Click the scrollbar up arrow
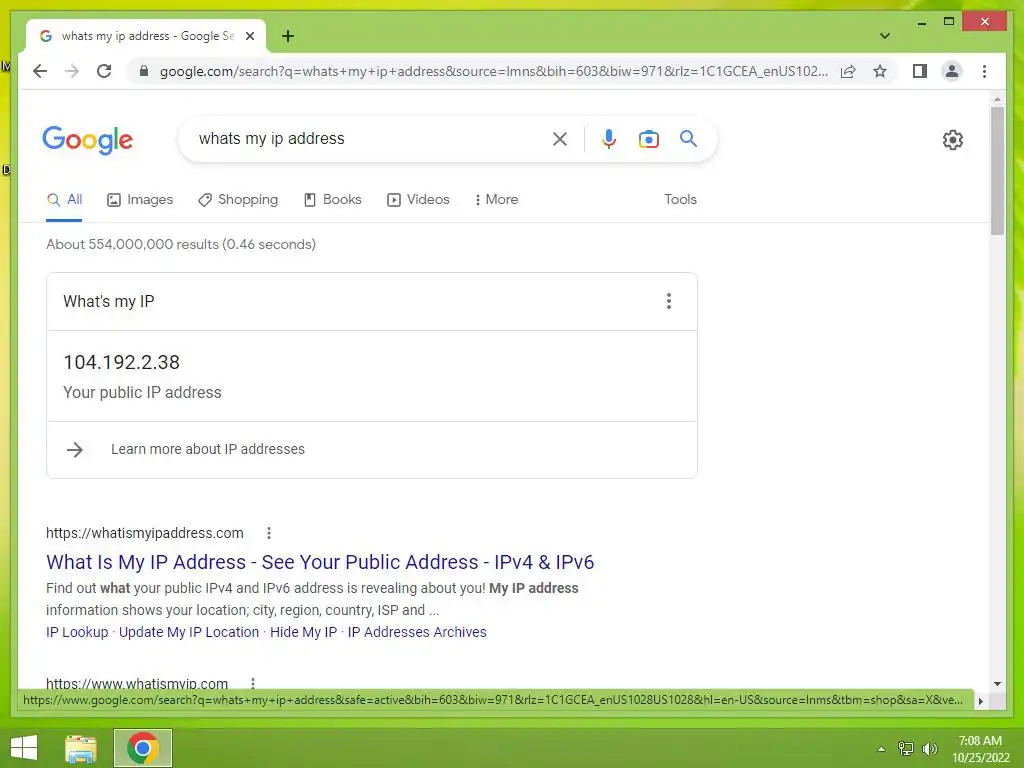The width and height of the screenshot is (1024, 768). tap(997, 99)
